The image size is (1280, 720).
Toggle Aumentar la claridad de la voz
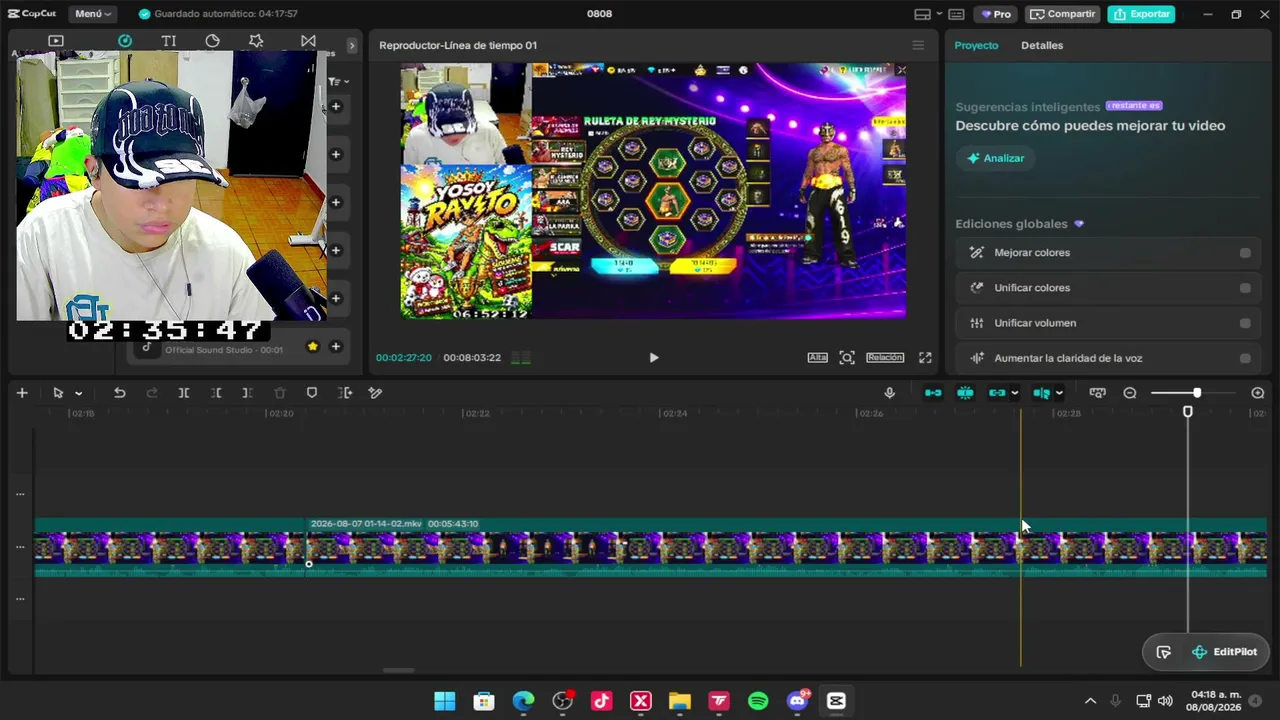click(1245, 358)
